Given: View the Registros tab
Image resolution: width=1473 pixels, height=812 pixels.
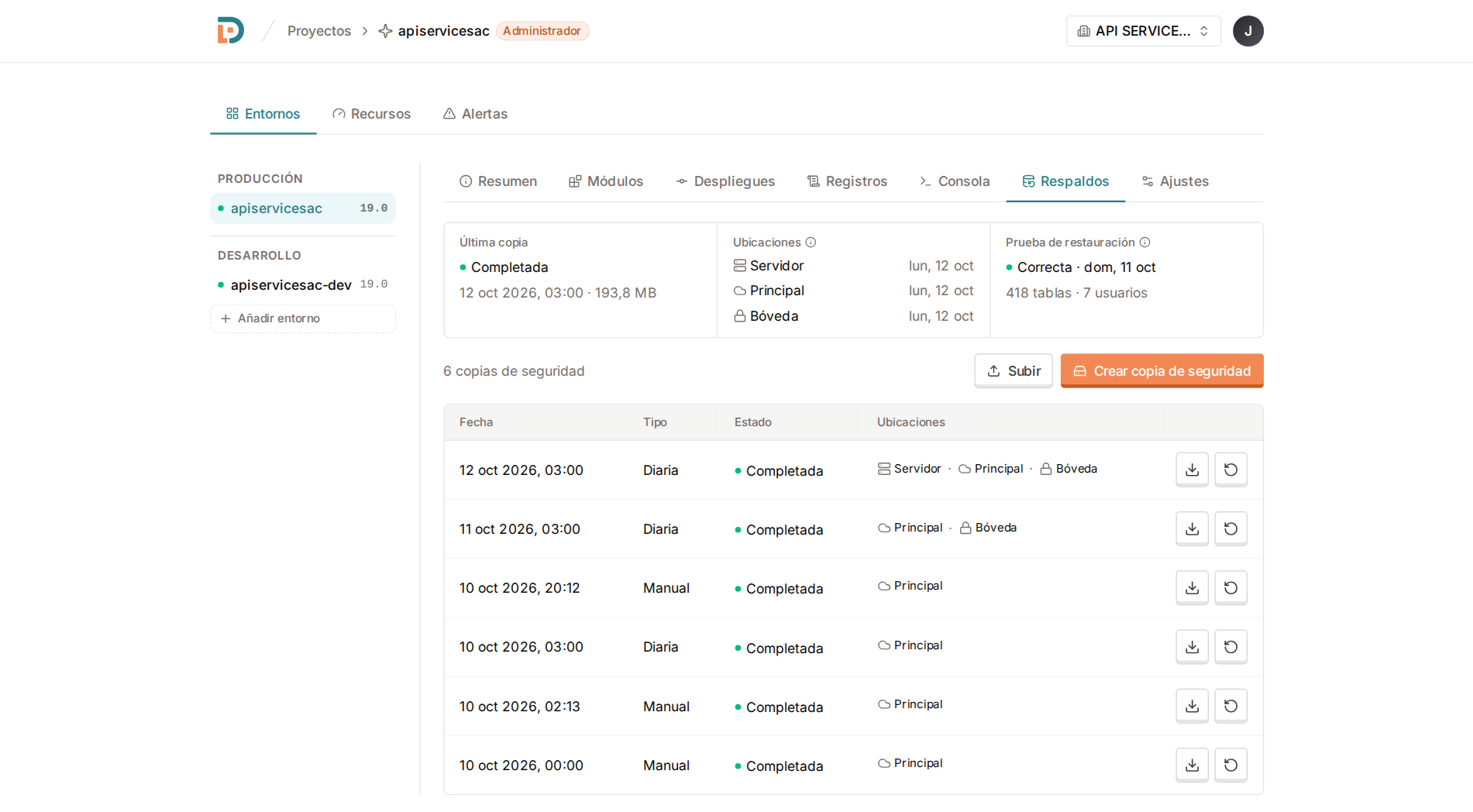Looking at the screenshot, I should point(847,181).
